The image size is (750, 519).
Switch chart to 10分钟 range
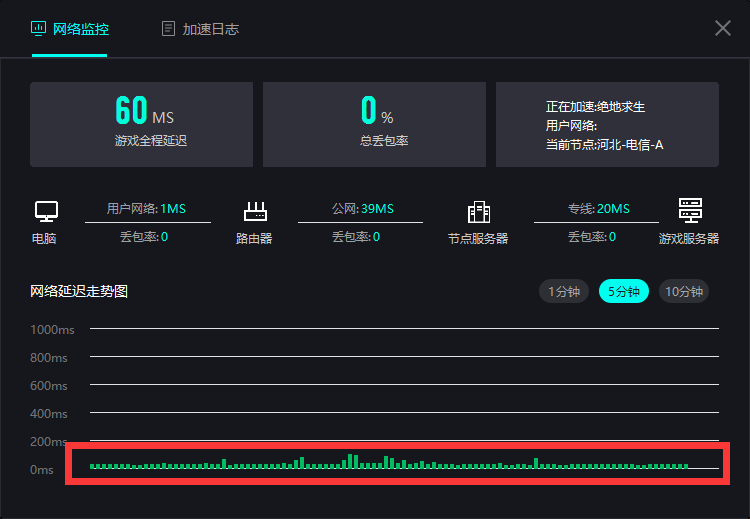(x=684, y=291)
